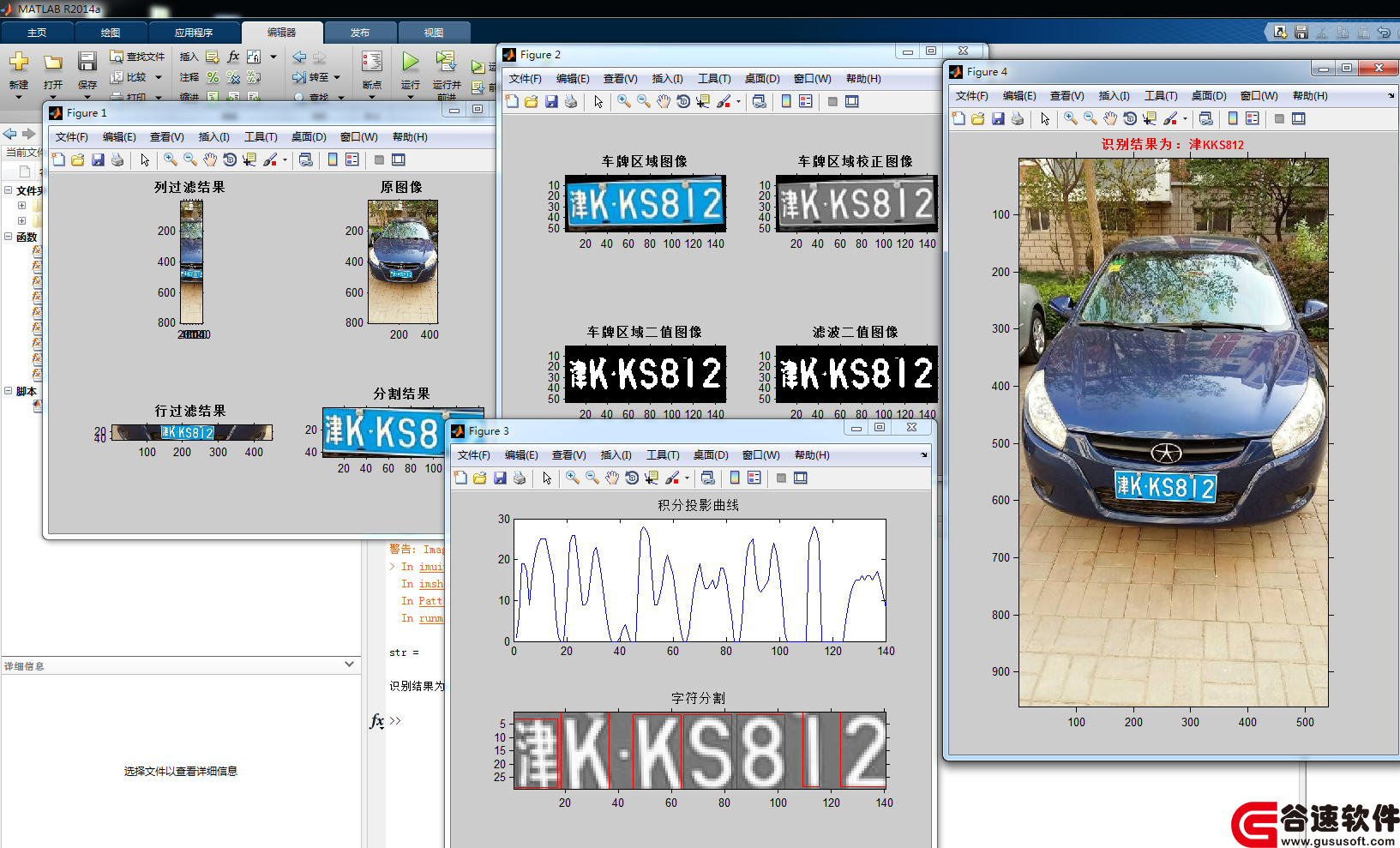Toggle Insert Legend in Figure 1
1400x848 pixels.
(x=352, y=159)
